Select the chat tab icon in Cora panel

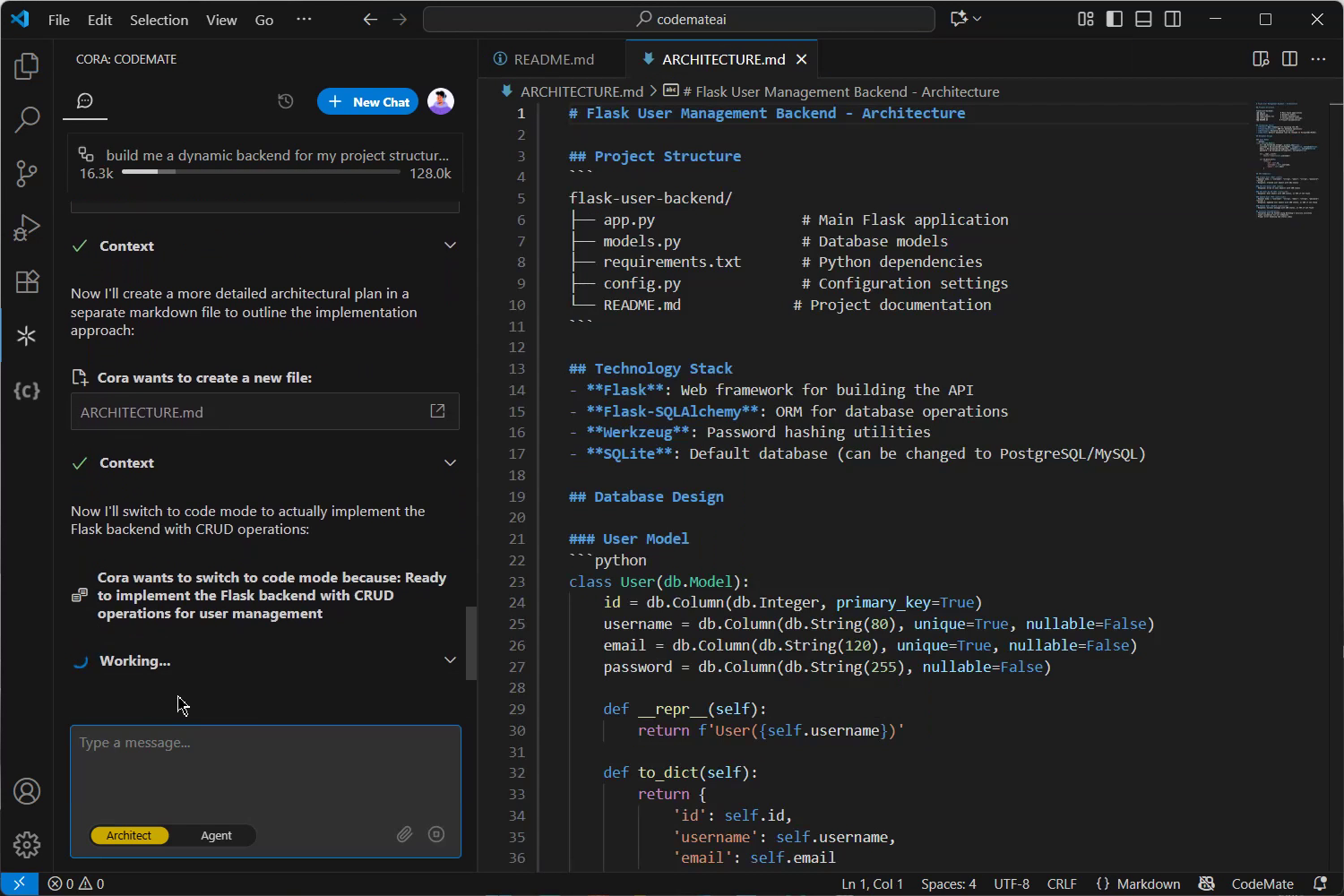(85, 101)
